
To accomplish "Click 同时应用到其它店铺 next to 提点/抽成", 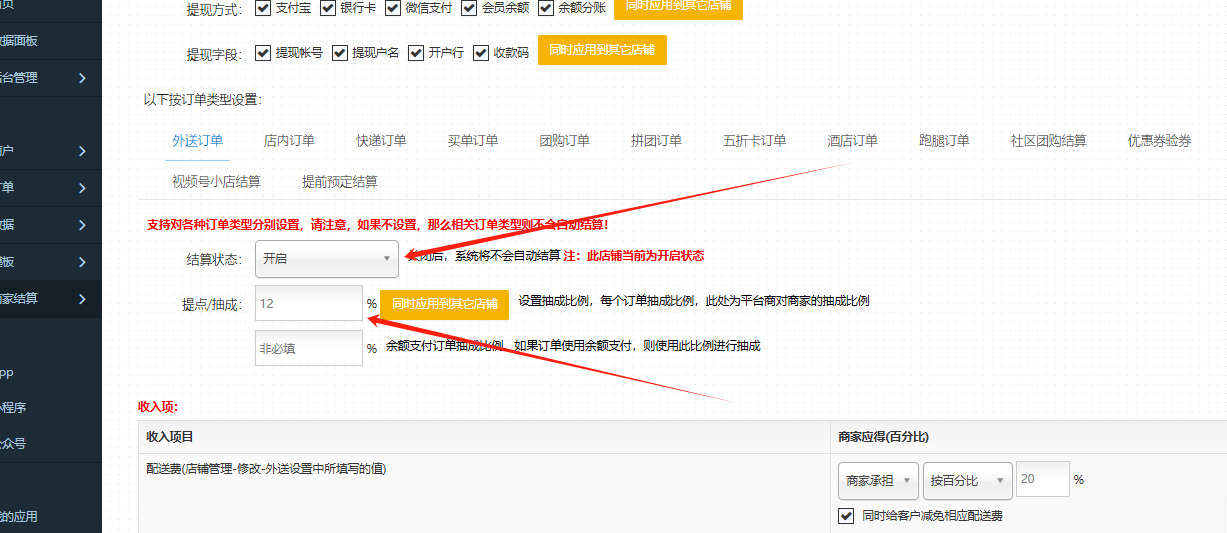I will pos(444,304).
